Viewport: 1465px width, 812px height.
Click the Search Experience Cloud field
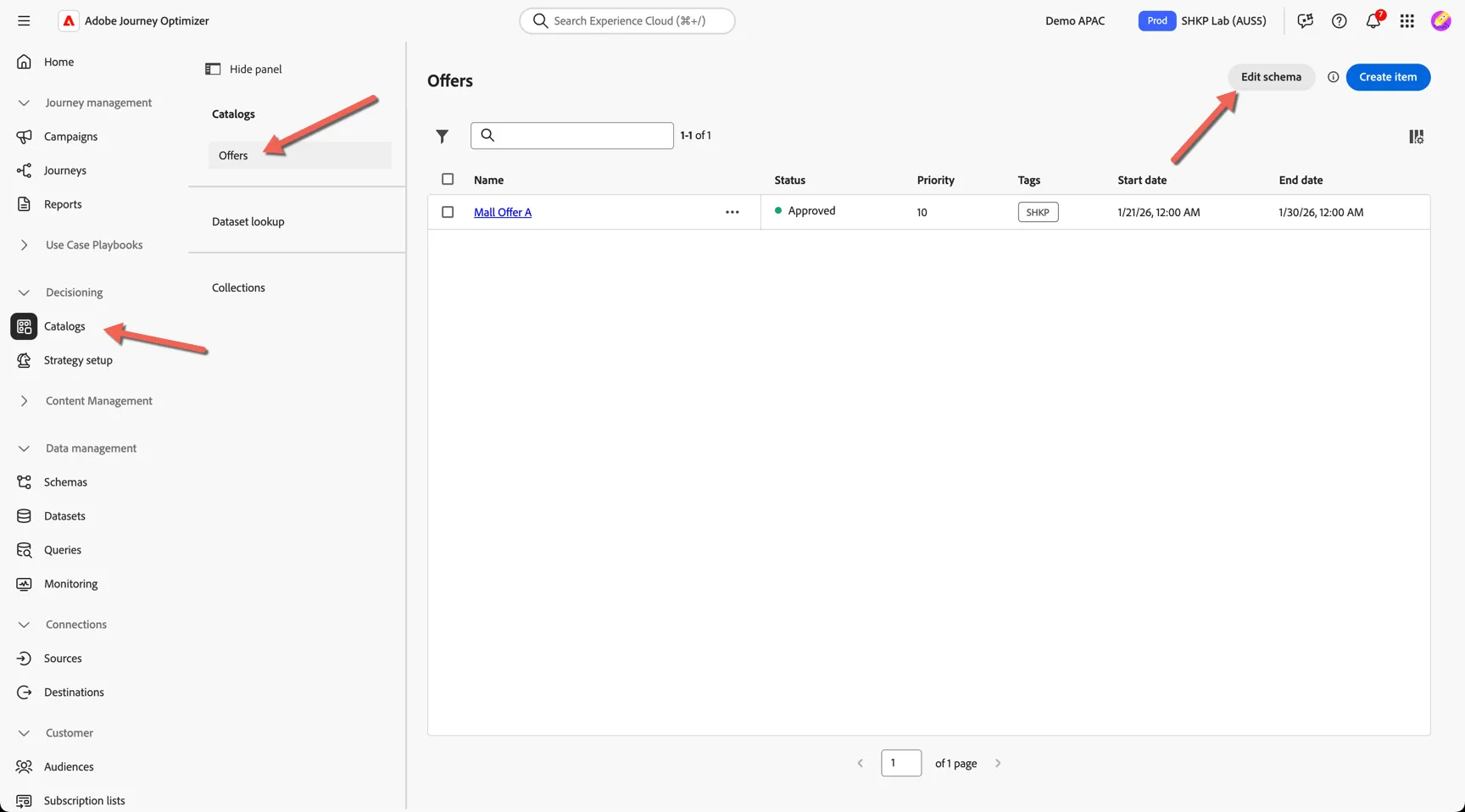pyautogui.click(x=627, y=20)
